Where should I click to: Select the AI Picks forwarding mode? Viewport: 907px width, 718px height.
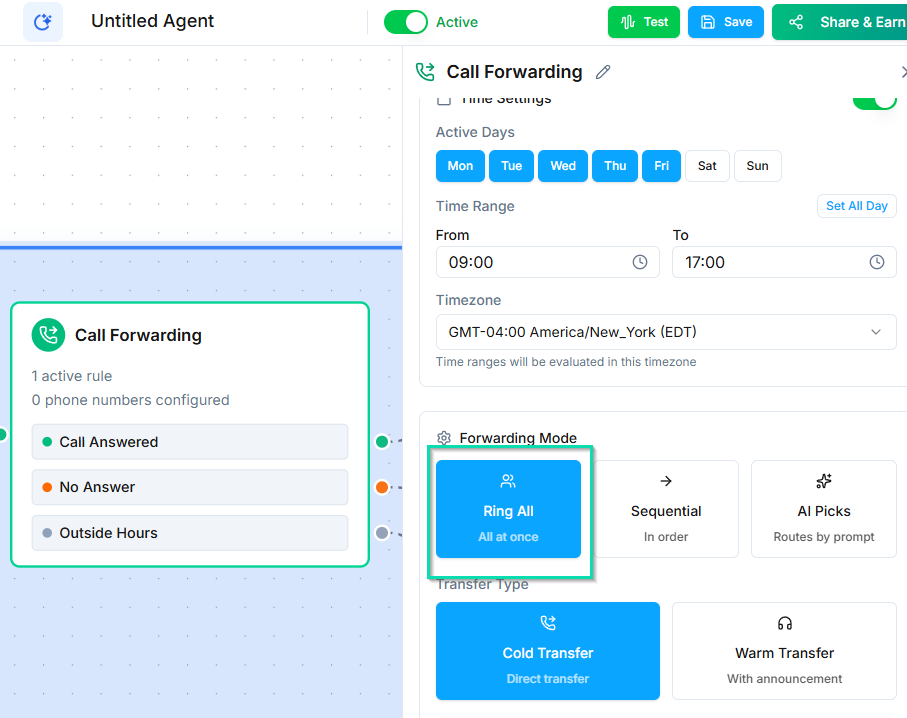point(824,509)
